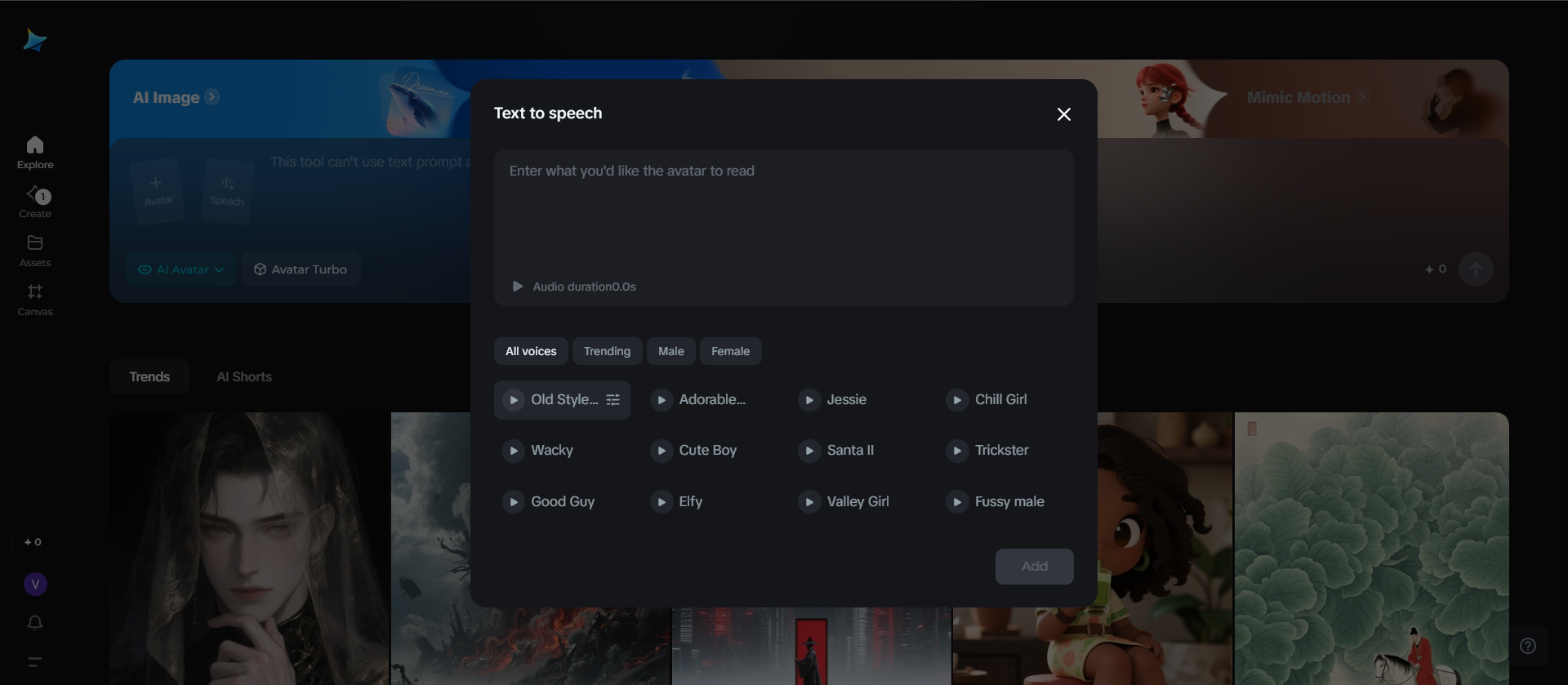Choose the Good Guy voice name
Viewport: 1568px width, 685px height.
click(x=563, y=502)
